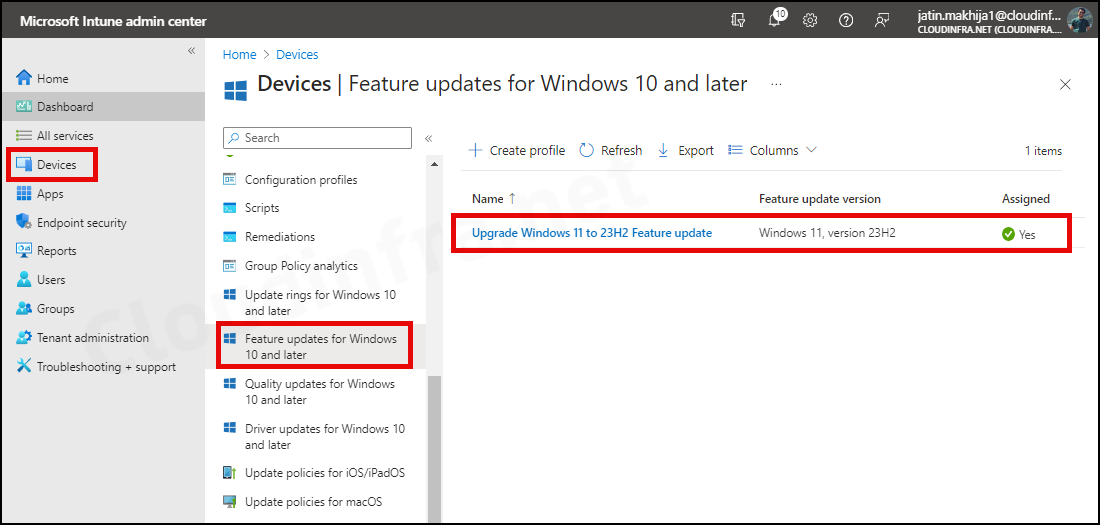Open the user account avatar
This screenshot has height=525, width=1100.
(1079, 20)
